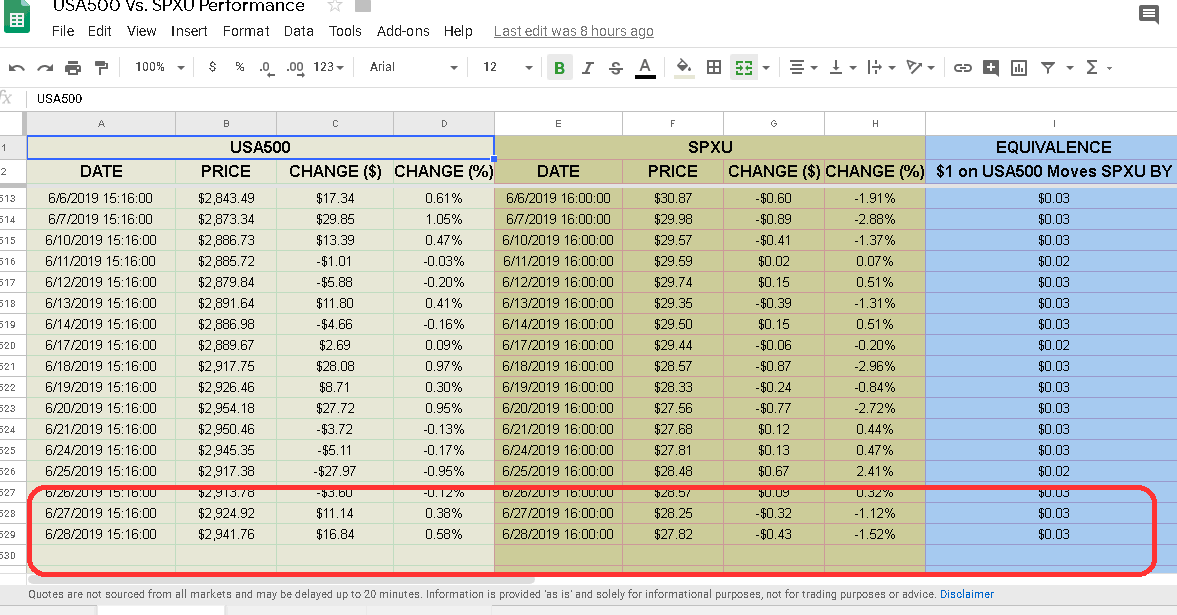Click the Insert link icon
Image resolution: width=1177 pixels, height=615 pixels.
962,68
